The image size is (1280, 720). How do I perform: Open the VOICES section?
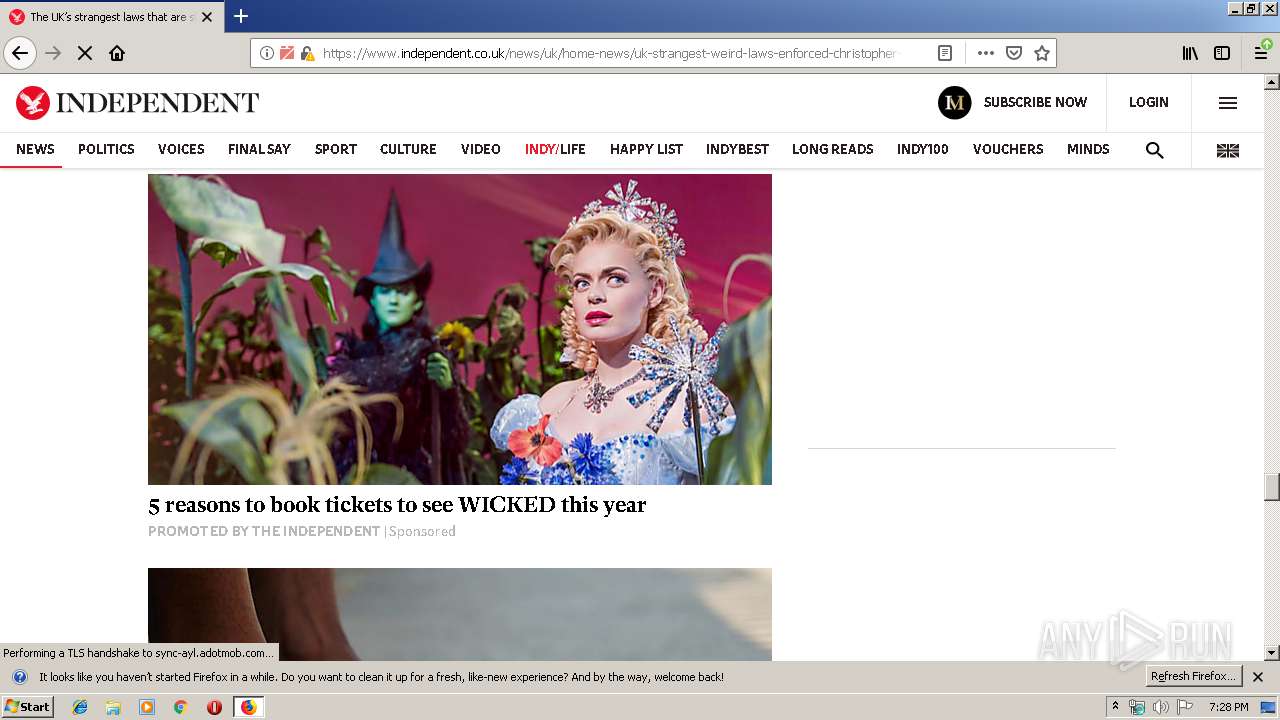coord(181,149)
